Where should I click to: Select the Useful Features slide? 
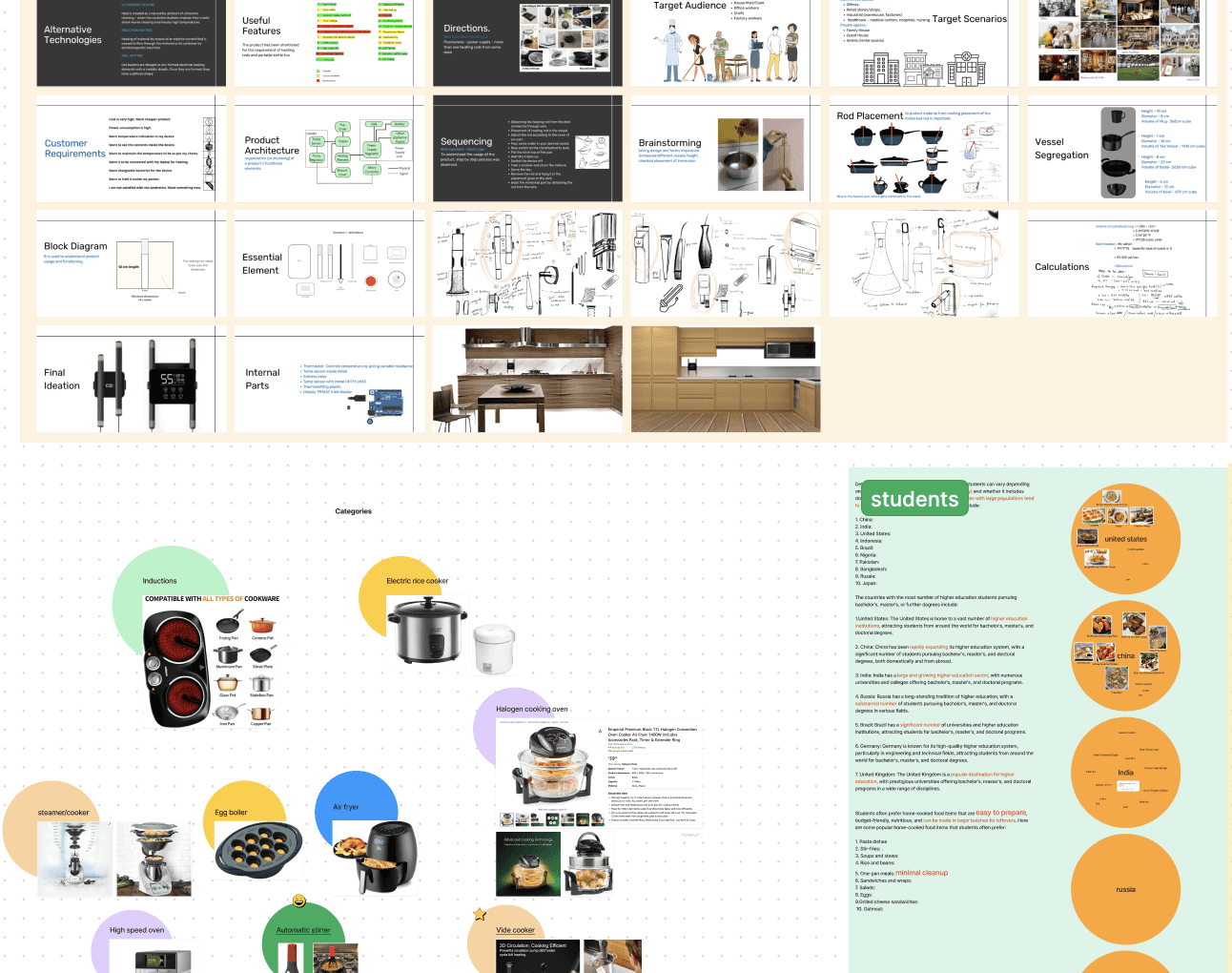(330, 43)
